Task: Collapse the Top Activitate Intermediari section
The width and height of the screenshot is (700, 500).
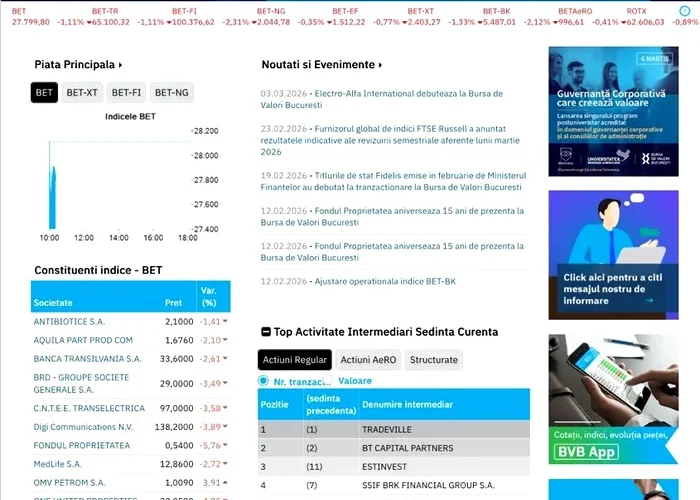Action: pyautogui.click(x=266, y=332)
